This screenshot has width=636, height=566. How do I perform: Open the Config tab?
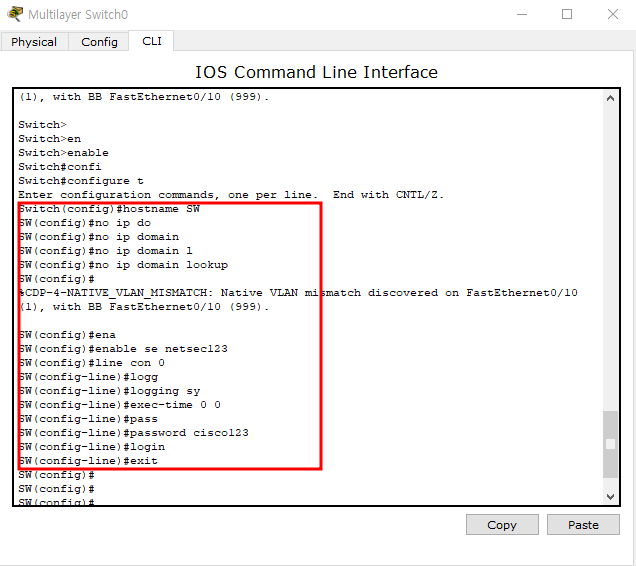click(99, 42)
